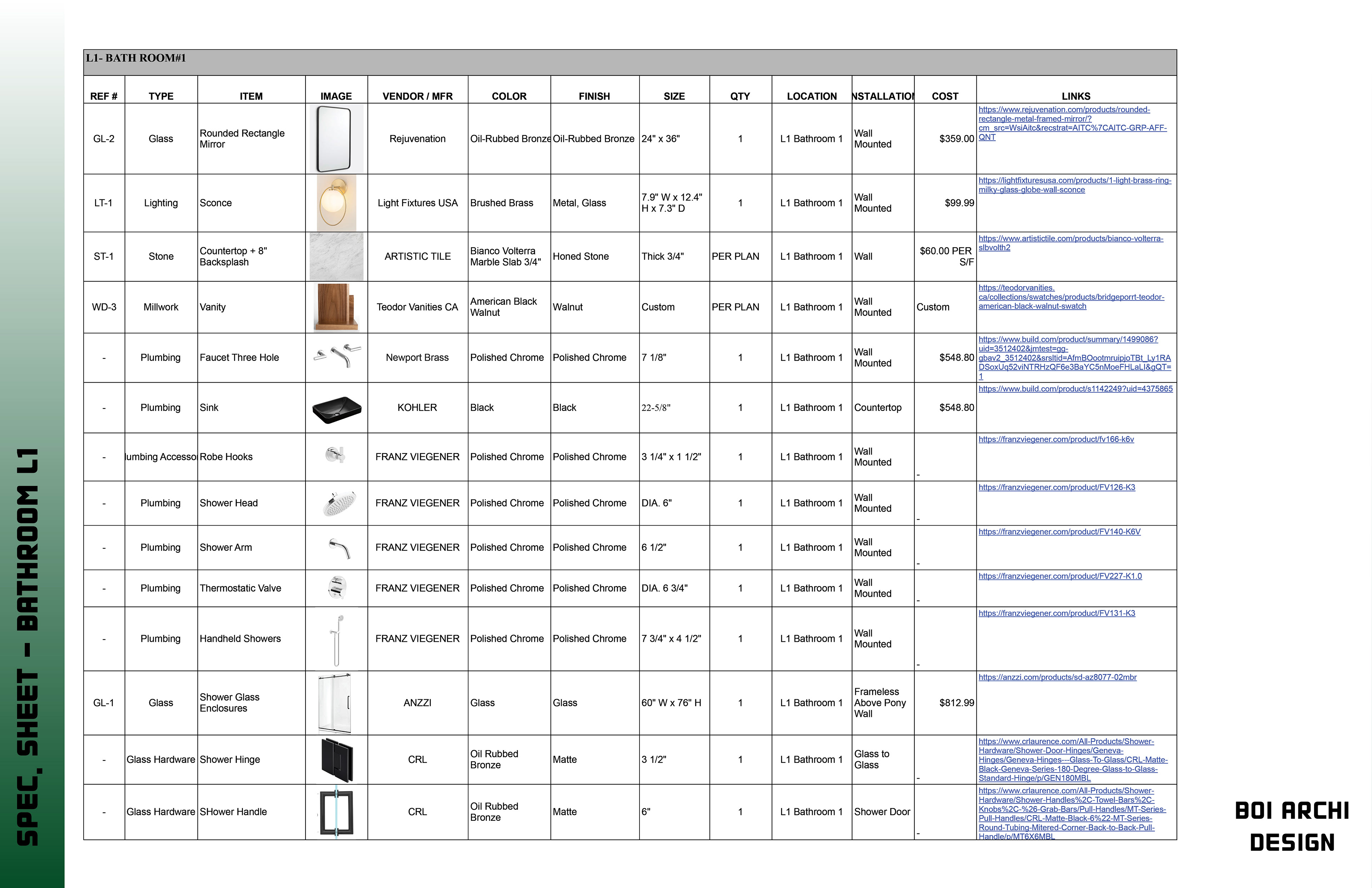Click the shower hinge image
This screenshot has width=1372, height=888.
pos(337,760)
